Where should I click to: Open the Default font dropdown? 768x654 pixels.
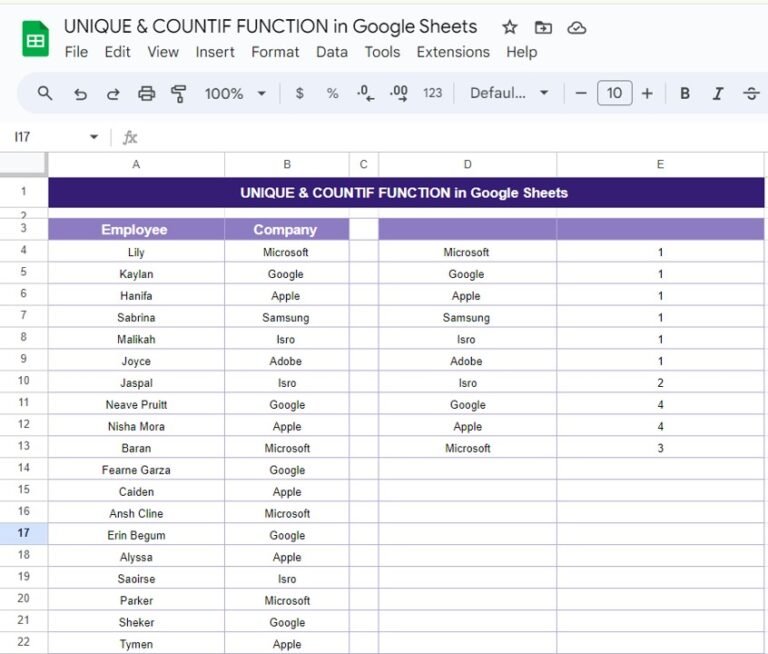click(x=509, y=93)
